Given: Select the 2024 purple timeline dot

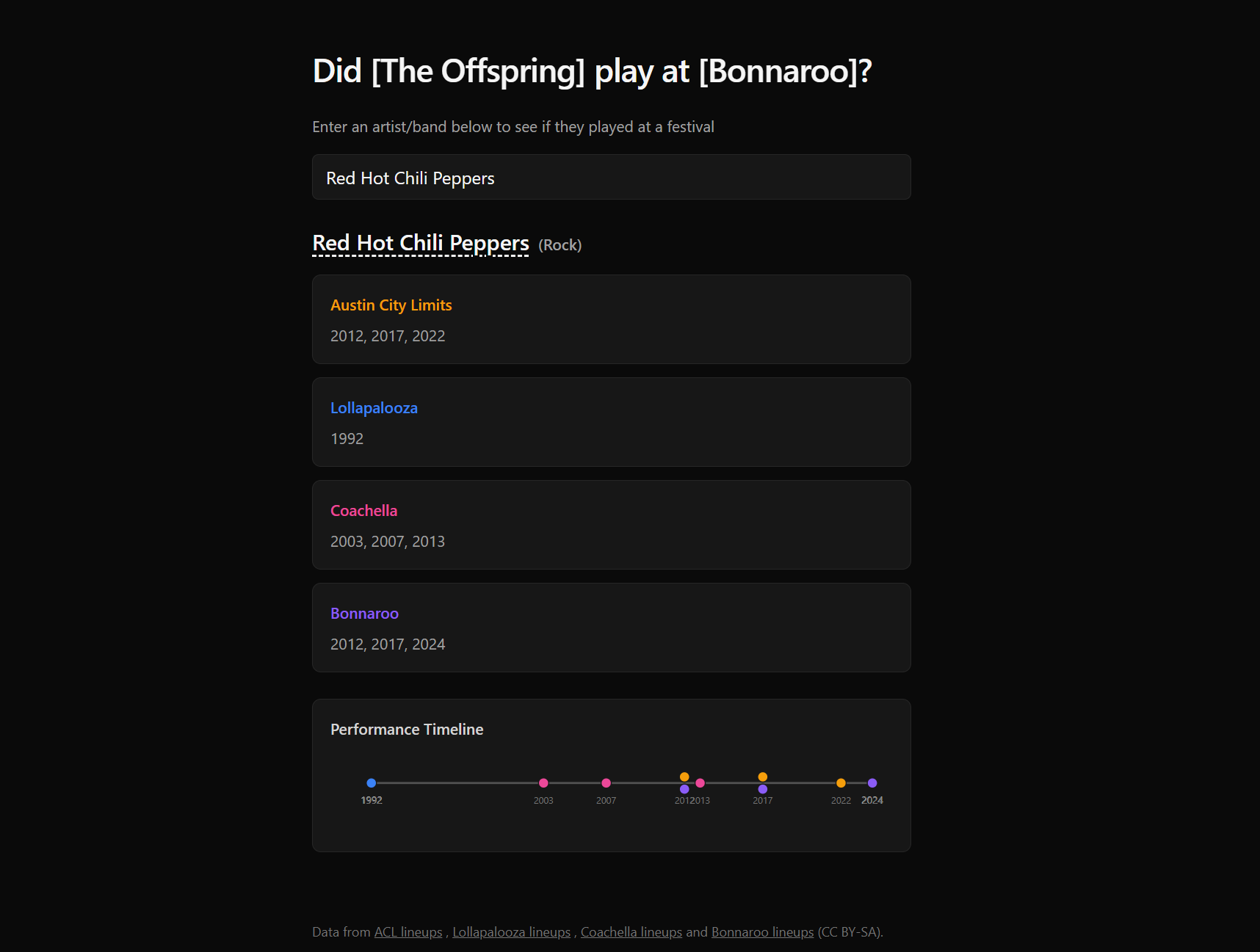Looking at the screenshot, I should click(x=872, y=782).
